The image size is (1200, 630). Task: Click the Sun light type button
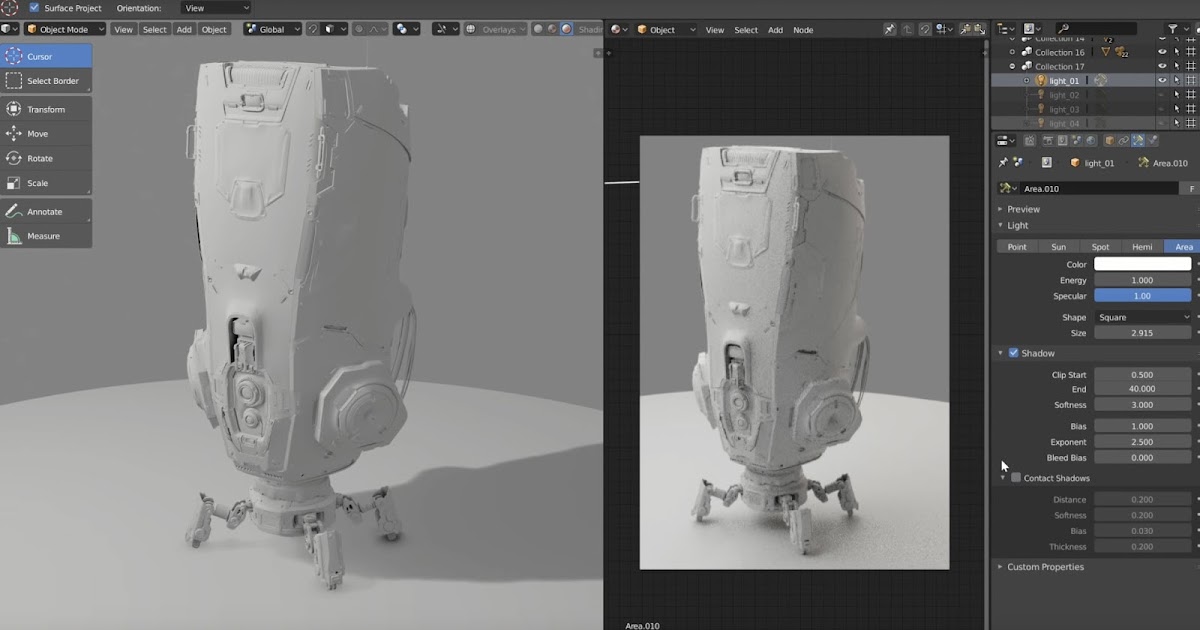pos(1059,246)
